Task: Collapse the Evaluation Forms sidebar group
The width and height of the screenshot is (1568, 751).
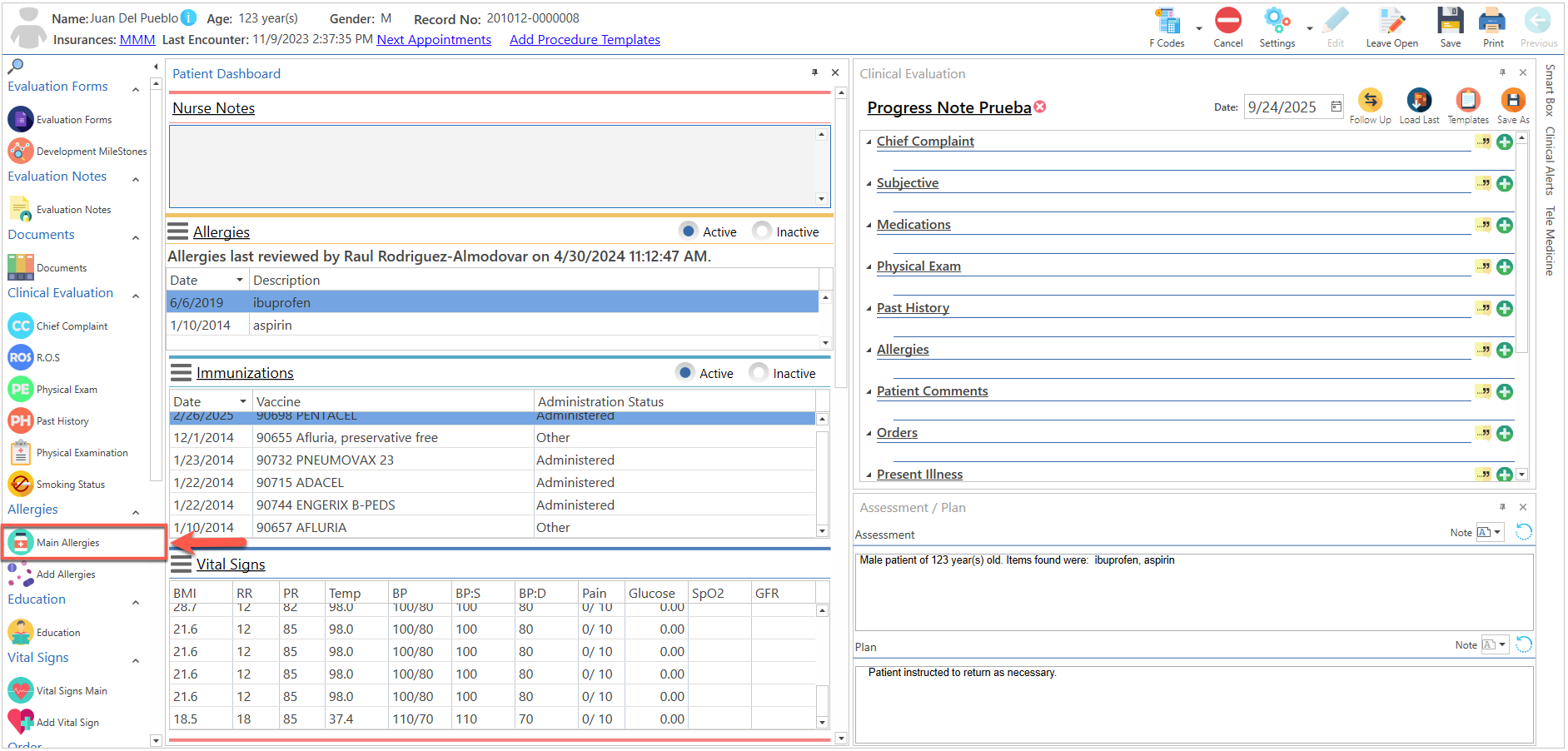Action: [136, 89]
